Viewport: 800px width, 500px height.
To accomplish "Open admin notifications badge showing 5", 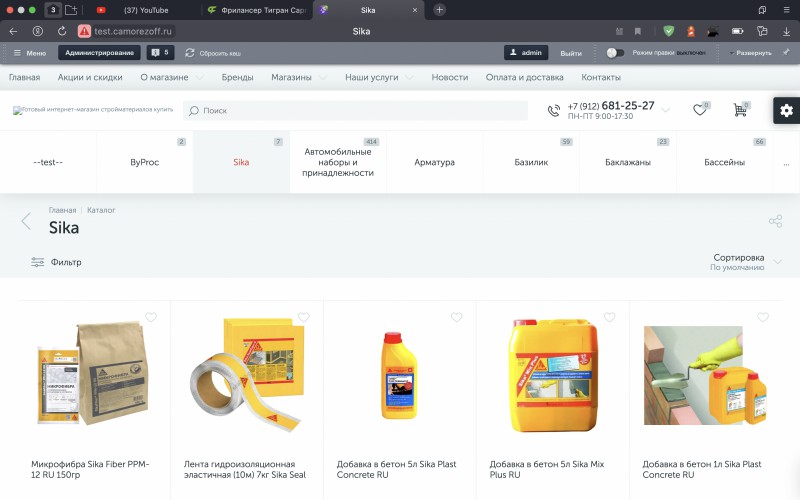I will pos(160,53).
